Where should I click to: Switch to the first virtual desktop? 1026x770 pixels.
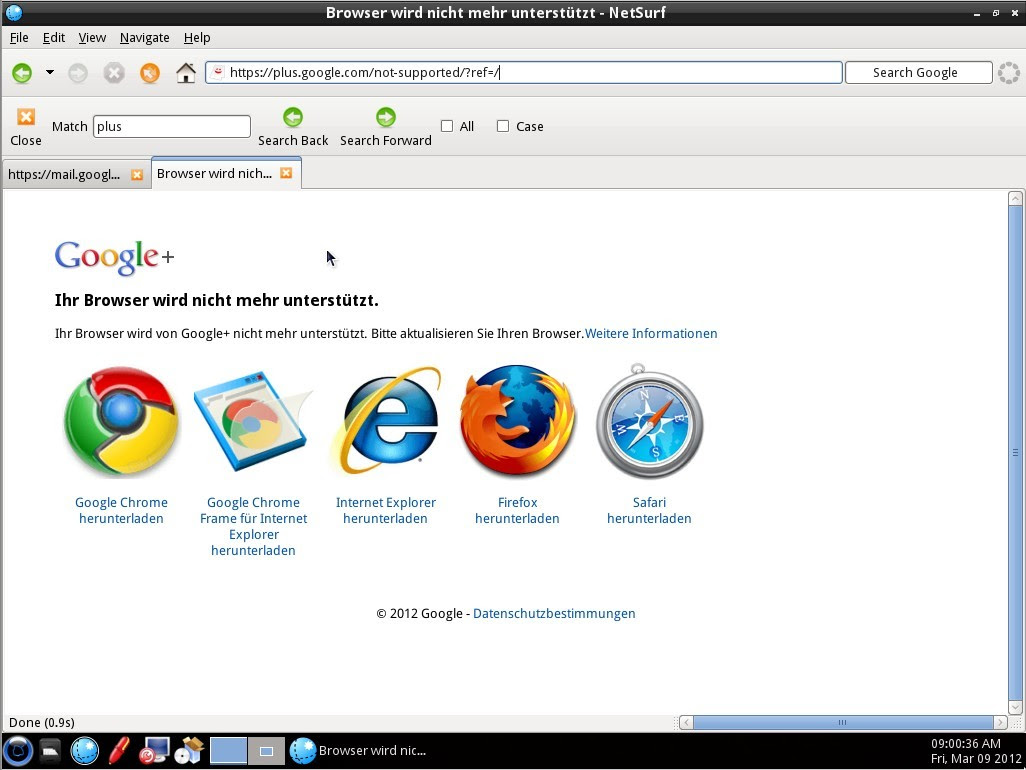click(228, 751)
